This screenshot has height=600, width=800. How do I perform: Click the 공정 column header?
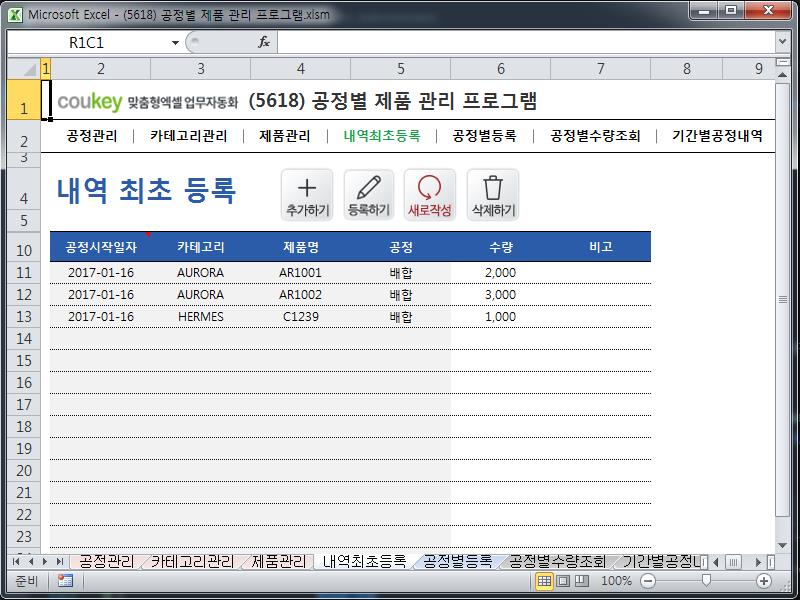[401, 247]
